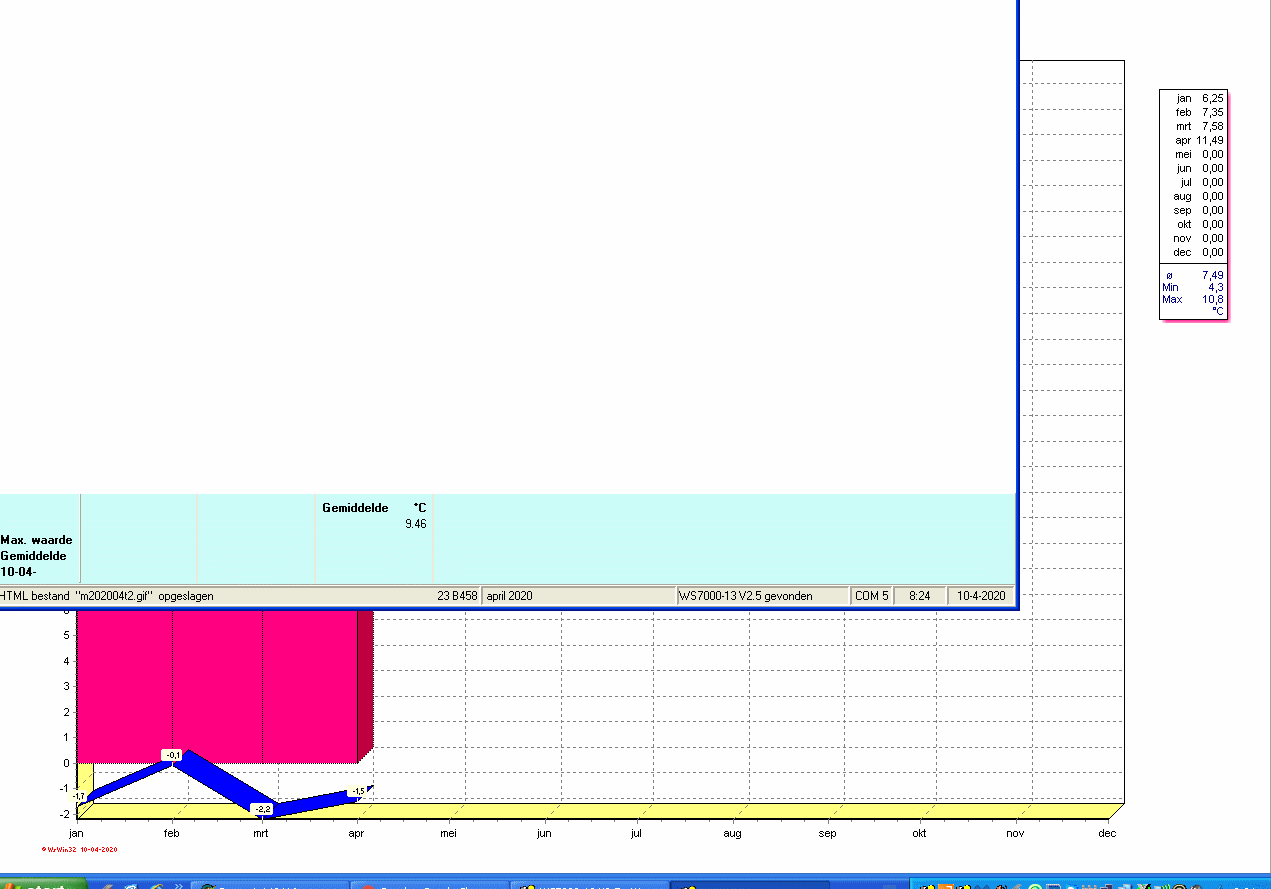Click the 'aug' label on chart x-axis
The height and width of the screenshot is (889, 1271).
(x=733, y=833)
